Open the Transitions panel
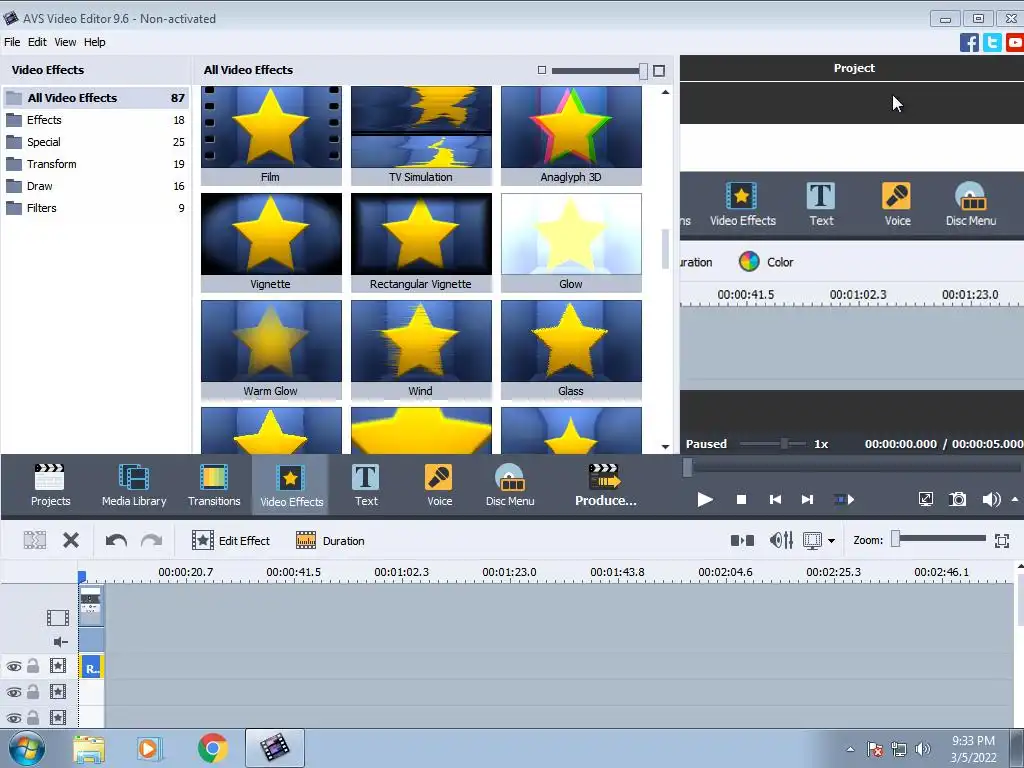 click(x=214, y=485)
